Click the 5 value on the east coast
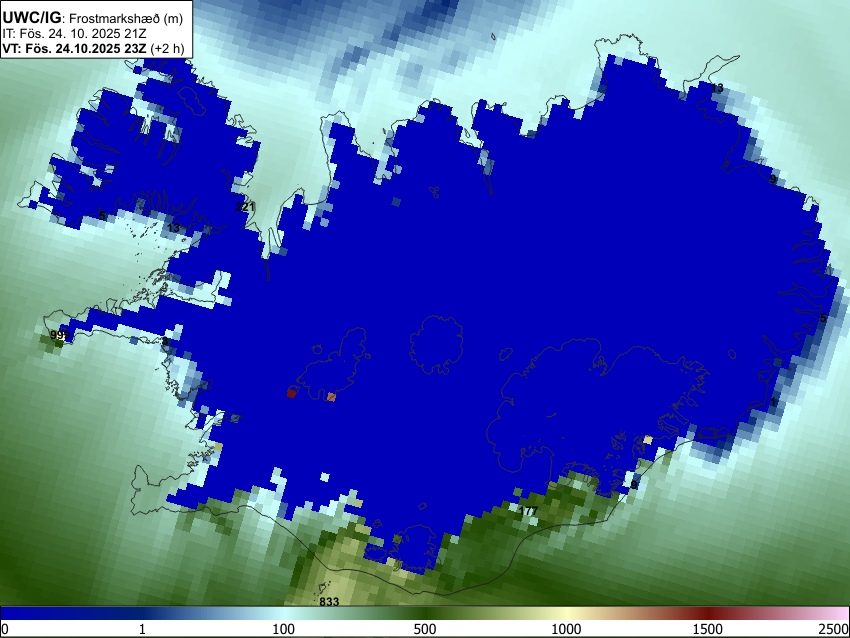The image size is (850, 638). coord(823,318)
